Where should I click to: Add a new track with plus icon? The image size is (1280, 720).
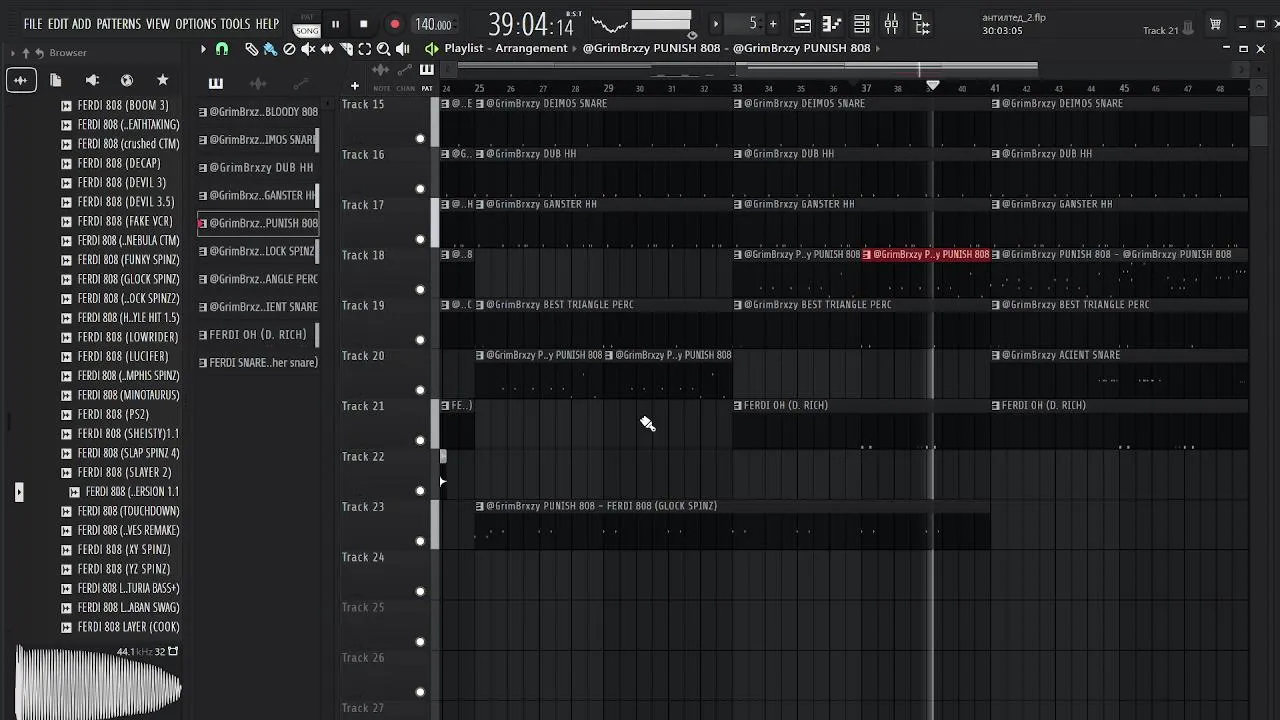point(354,86)
